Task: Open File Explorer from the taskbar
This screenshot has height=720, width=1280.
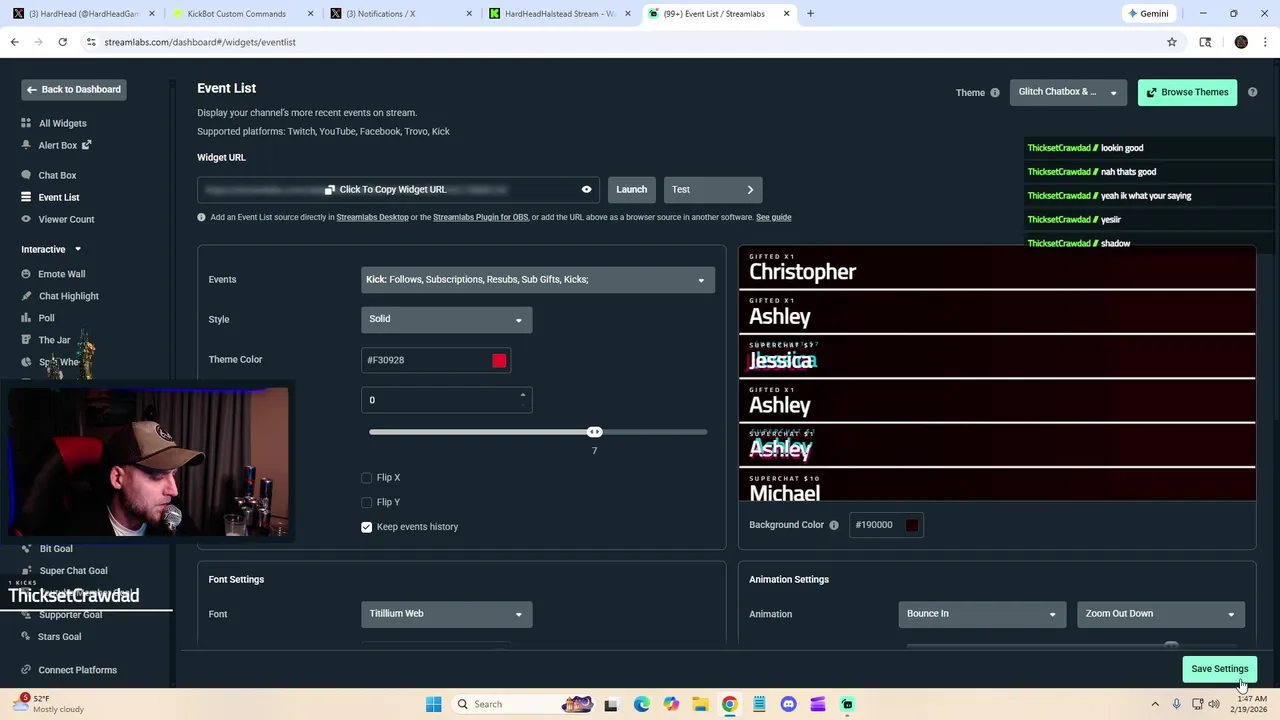Action: click(x=700, y=704)
